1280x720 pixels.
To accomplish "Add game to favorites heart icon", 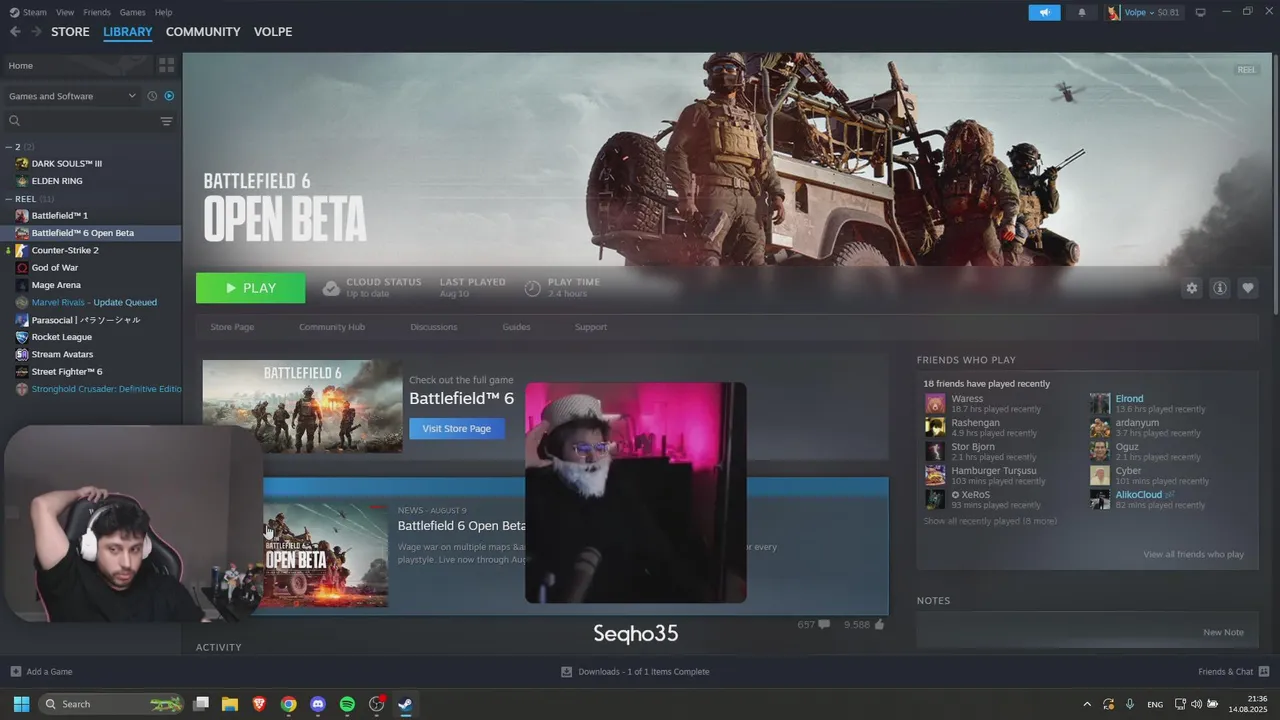I will (1248, 288).
